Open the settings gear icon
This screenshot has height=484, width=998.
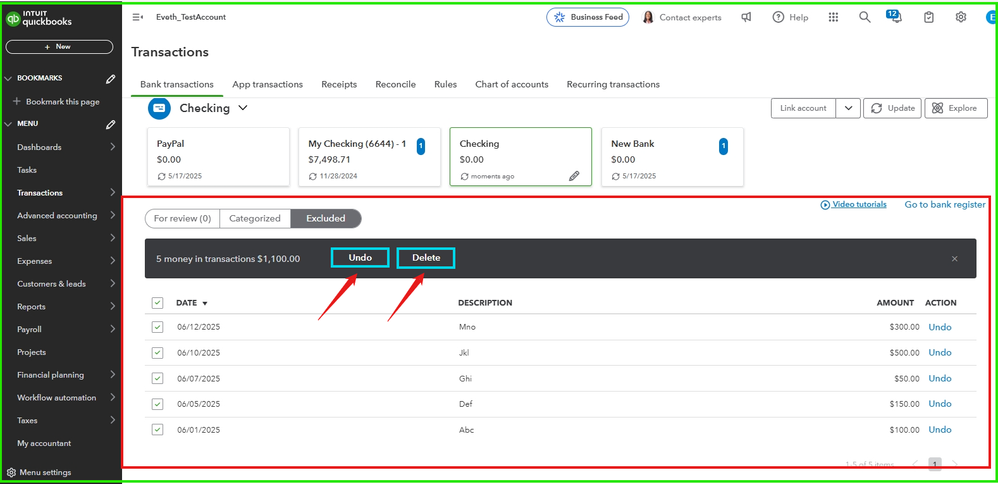(961, 17)
